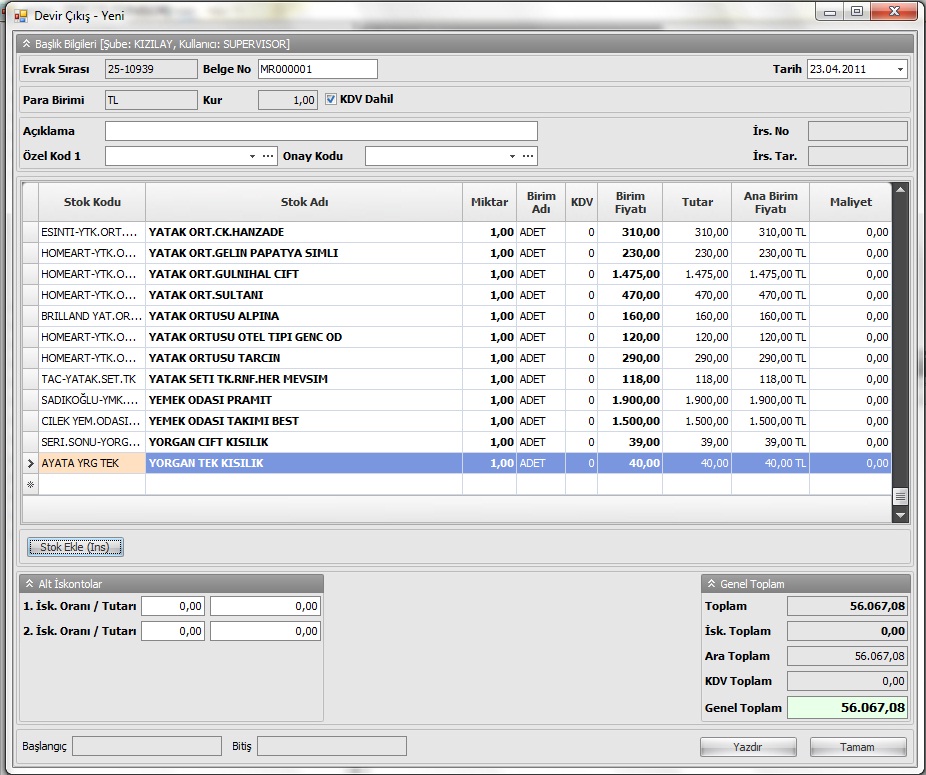Image resolution: width=926 pixels, height=775 pixels.
Task: Select the YATAK ORT.GULNIHAL CIFT row
Action: (457, 274)
